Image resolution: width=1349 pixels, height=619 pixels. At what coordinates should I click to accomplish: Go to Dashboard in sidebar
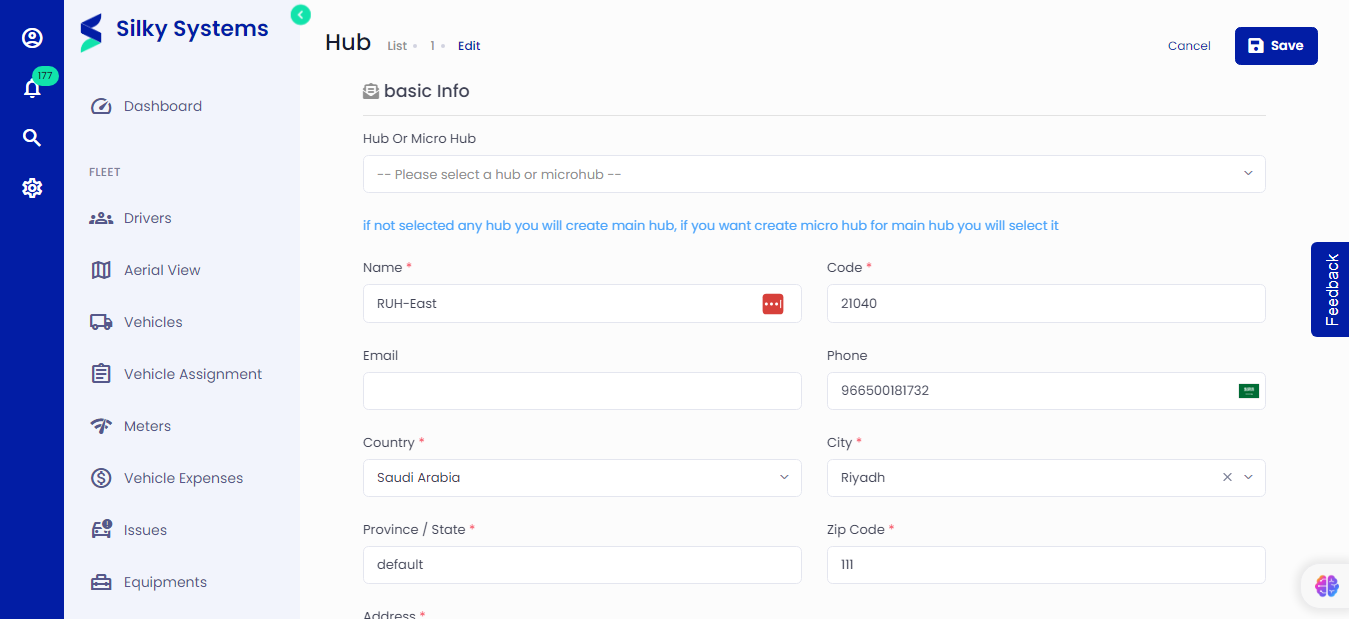coord(162,106)
